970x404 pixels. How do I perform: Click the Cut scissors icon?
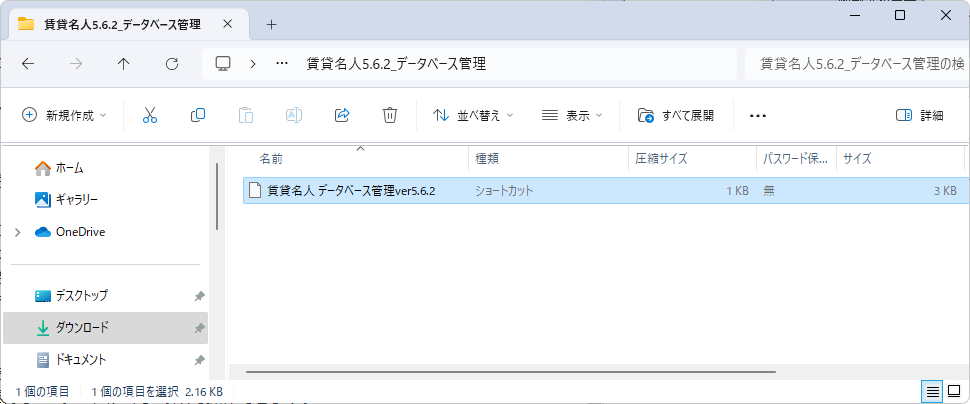(150, 115)
